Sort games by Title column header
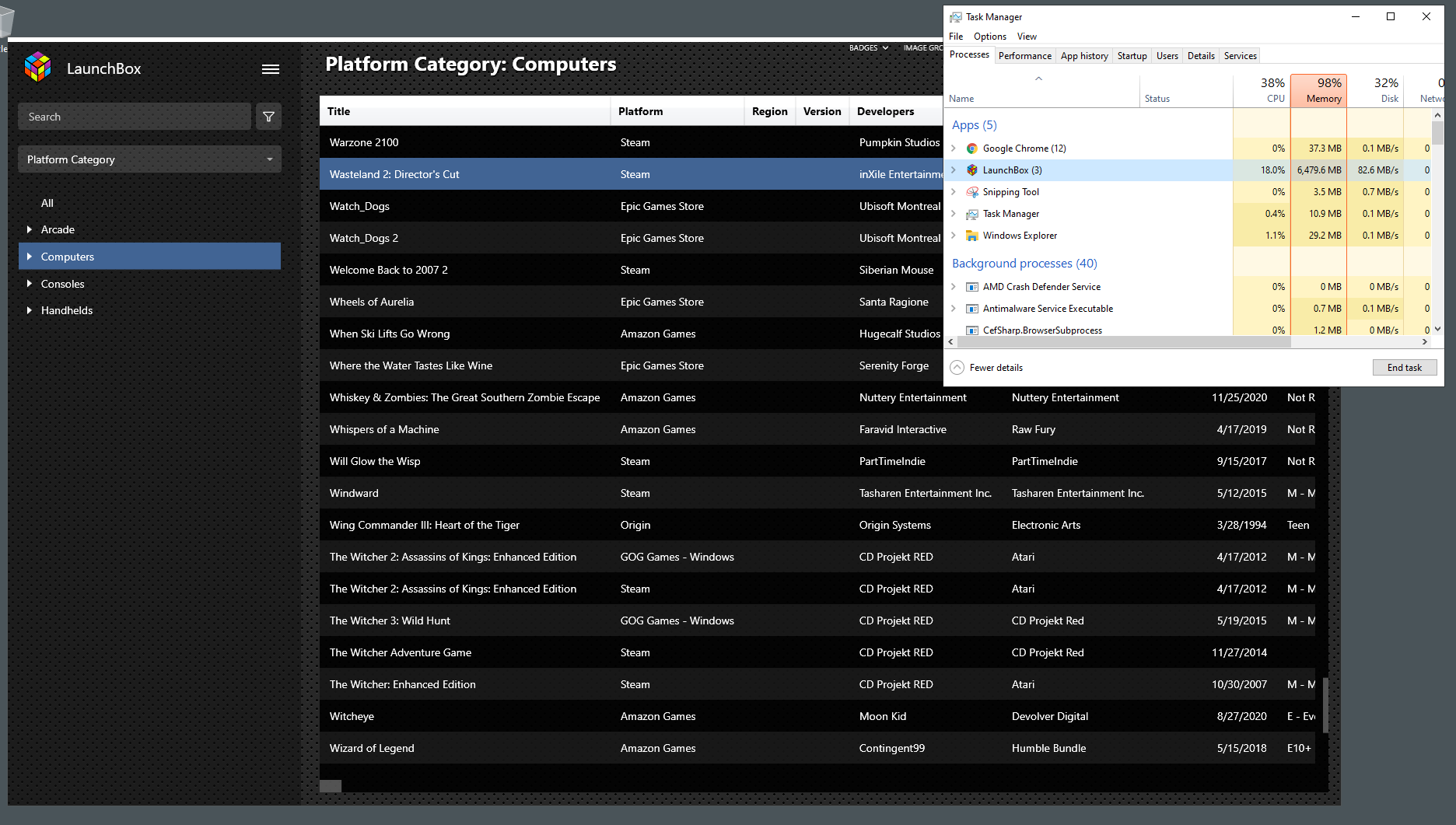This screenshot has height=825, width=1456. click(x=464, y=111)
